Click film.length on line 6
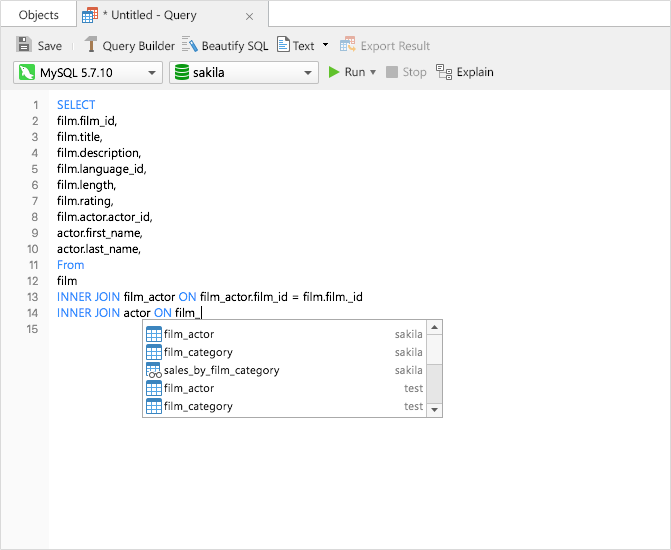 86,185
